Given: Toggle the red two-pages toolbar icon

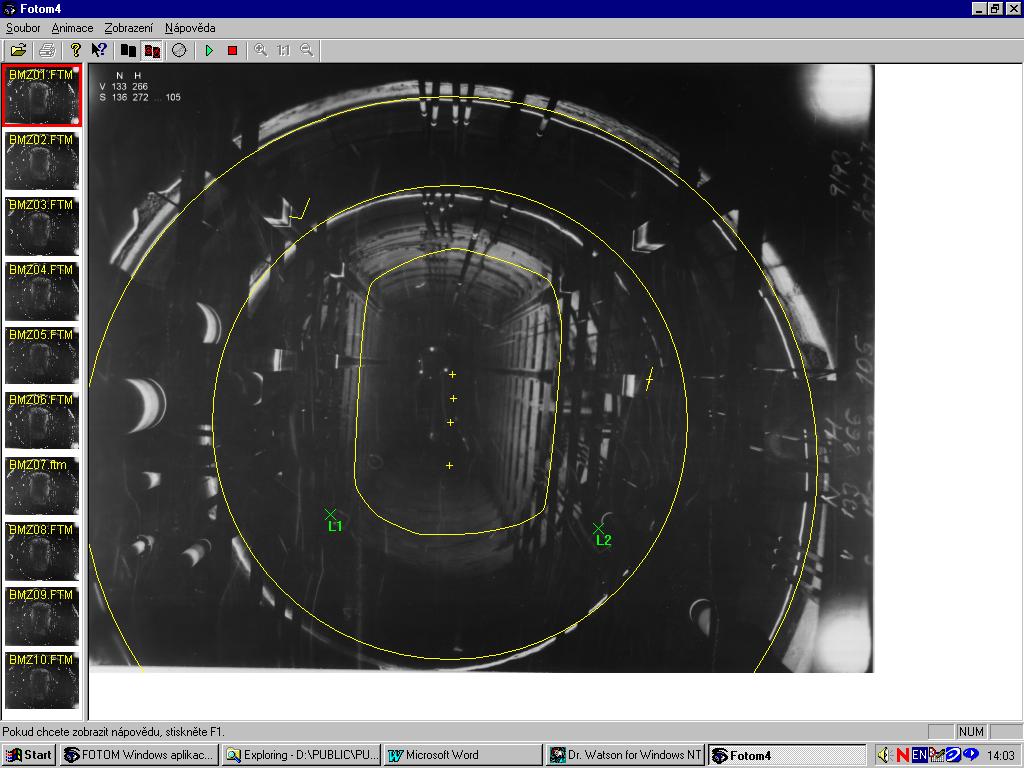Looking at the screenshot, I should 152,50.
